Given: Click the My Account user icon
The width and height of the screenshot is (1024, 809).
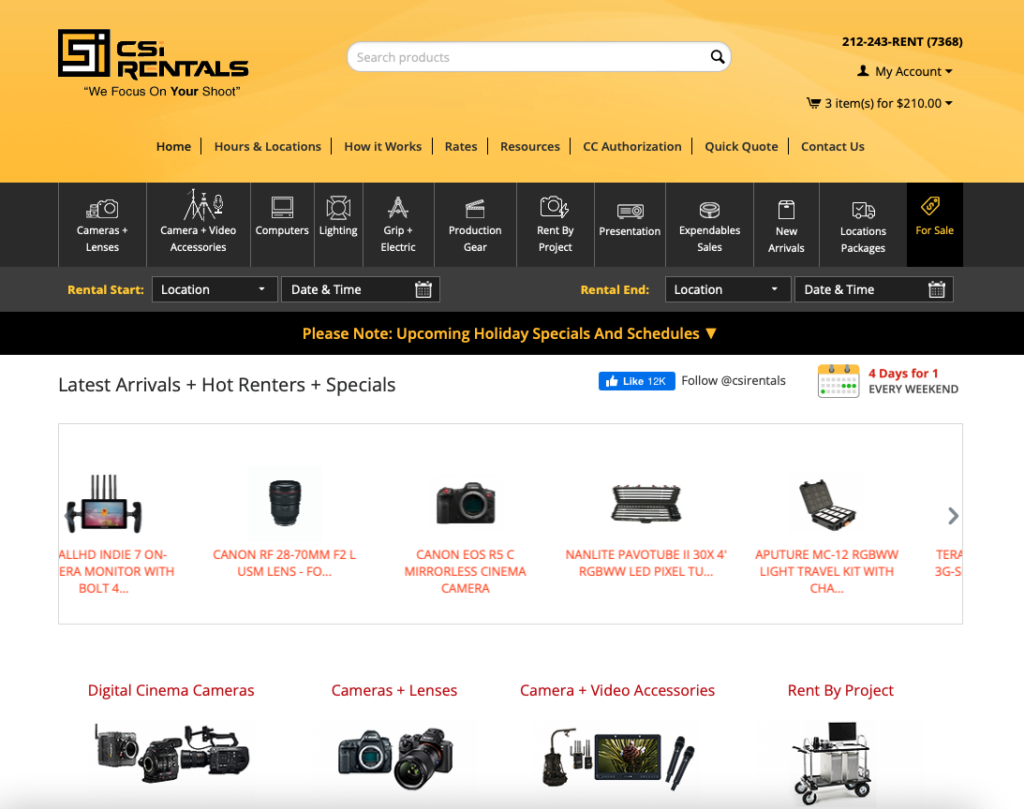Looking at the screenshot, I should (863, 71).
